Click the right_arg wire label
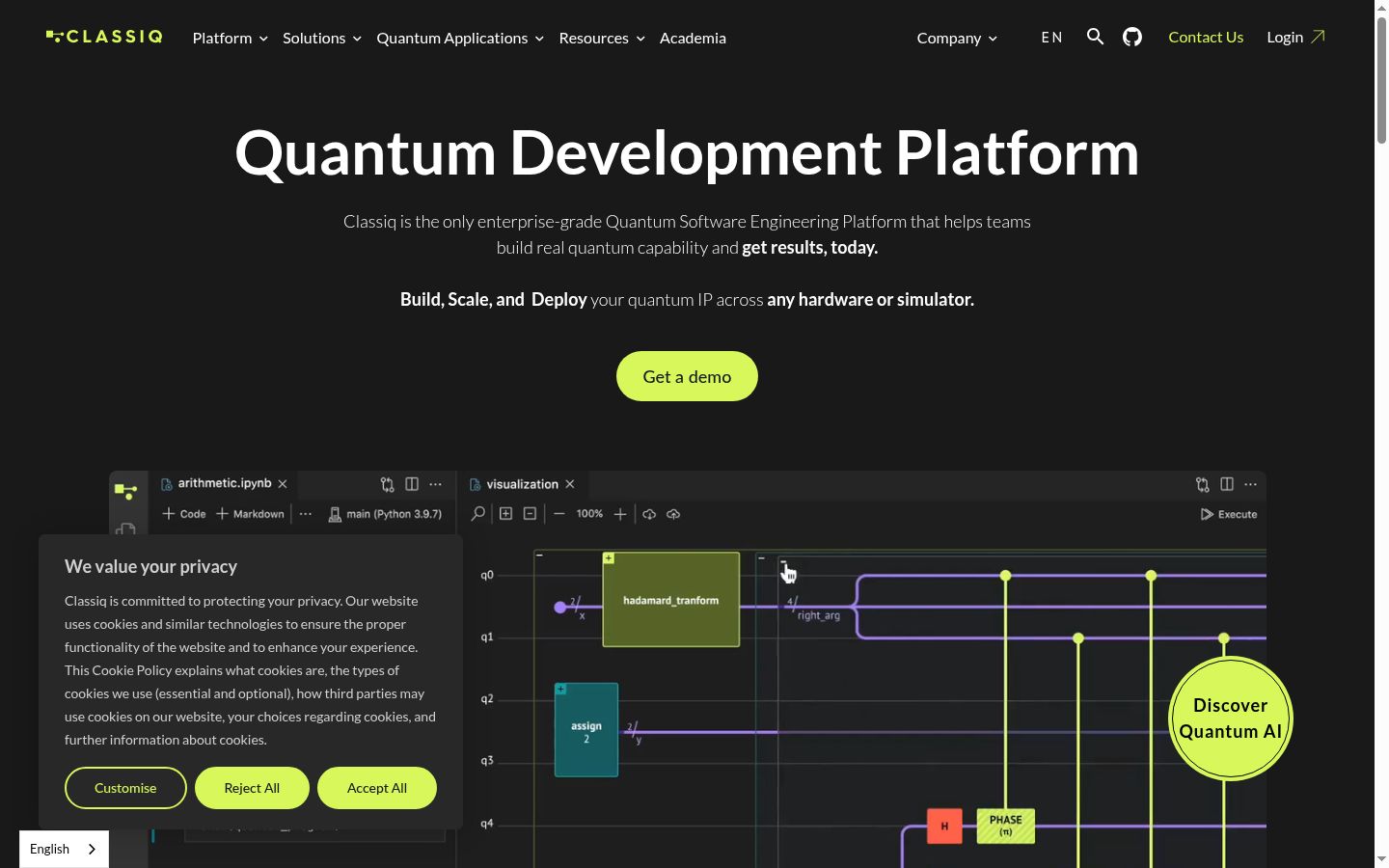The width and height of the screenshot is (1389, 868). click(x=819, y=615)
